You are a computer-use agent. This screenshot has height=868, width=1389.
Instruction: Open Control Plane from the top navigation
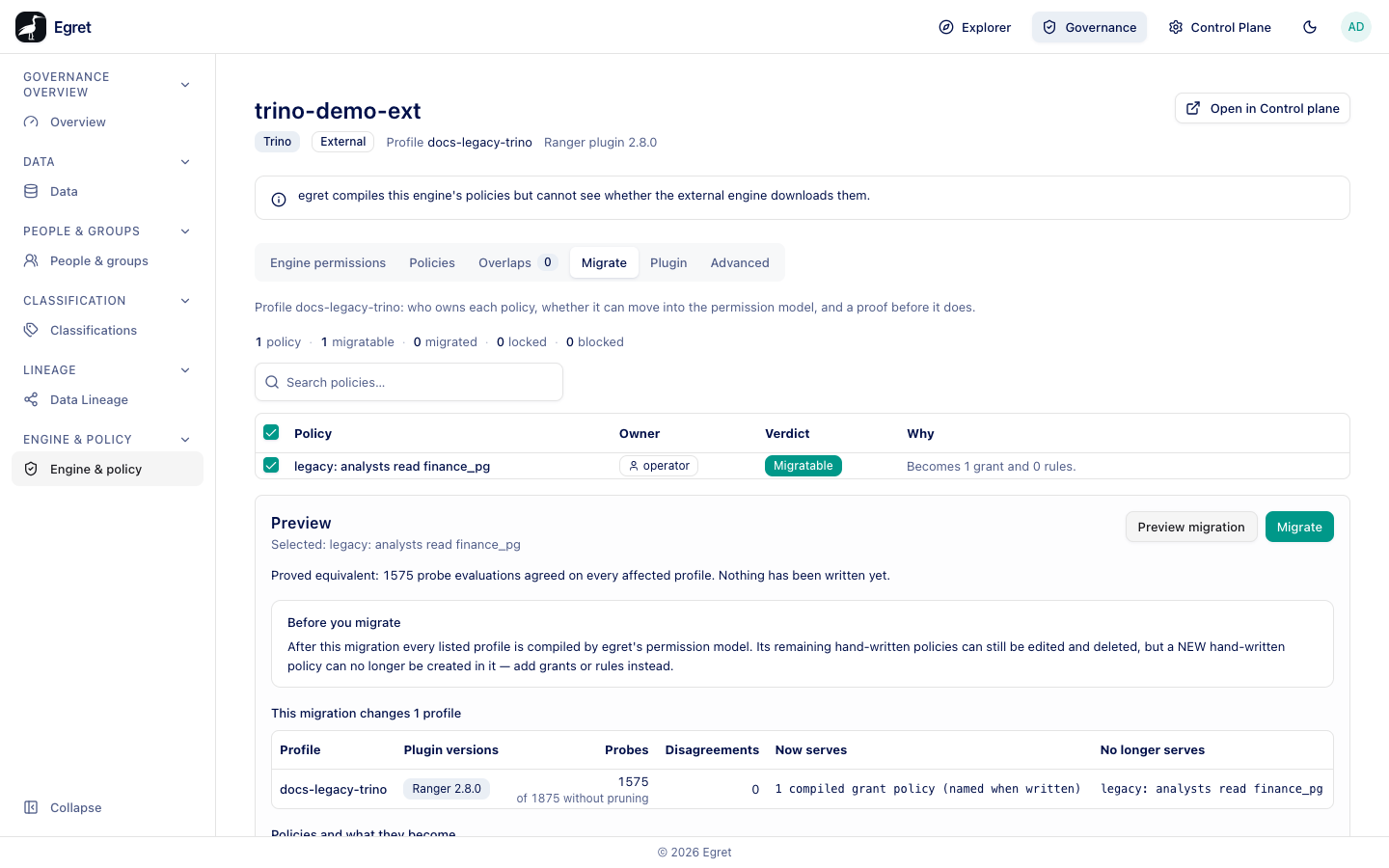1219,27
